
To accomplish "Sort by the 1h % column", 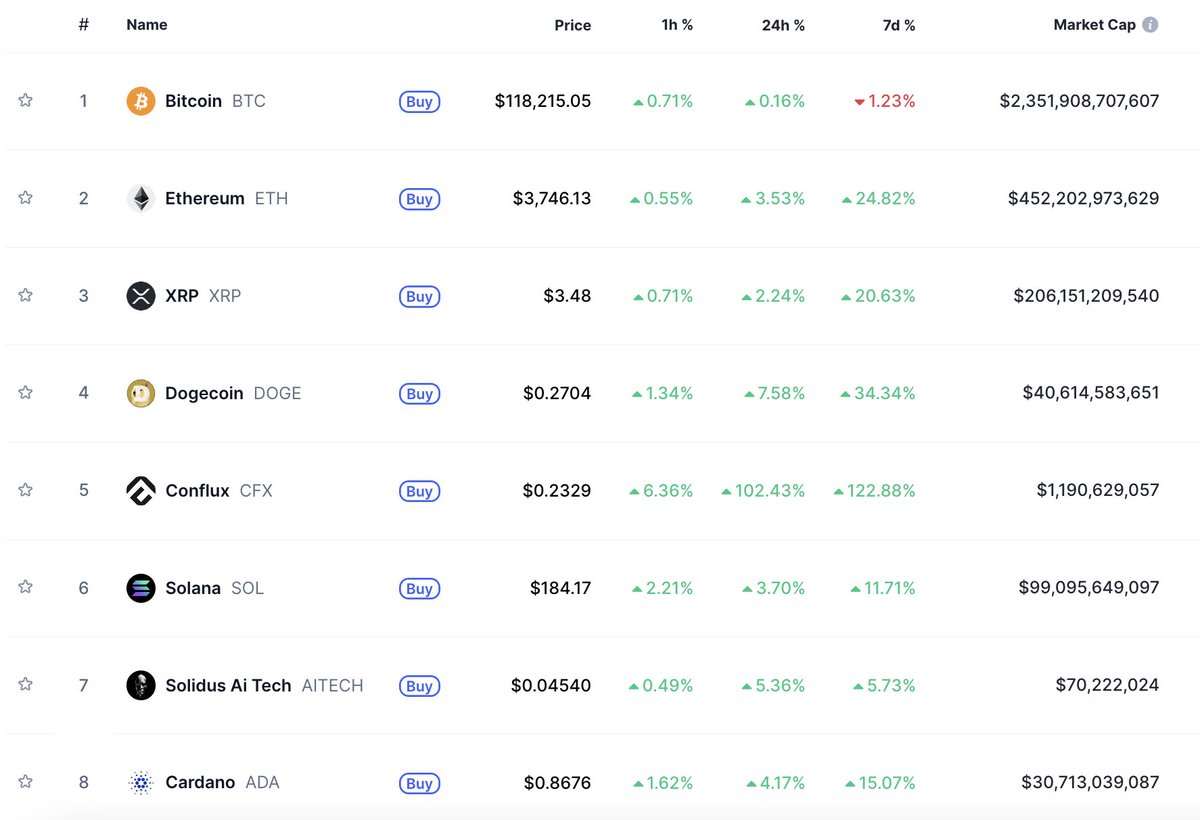I will (x=677, y=25).
